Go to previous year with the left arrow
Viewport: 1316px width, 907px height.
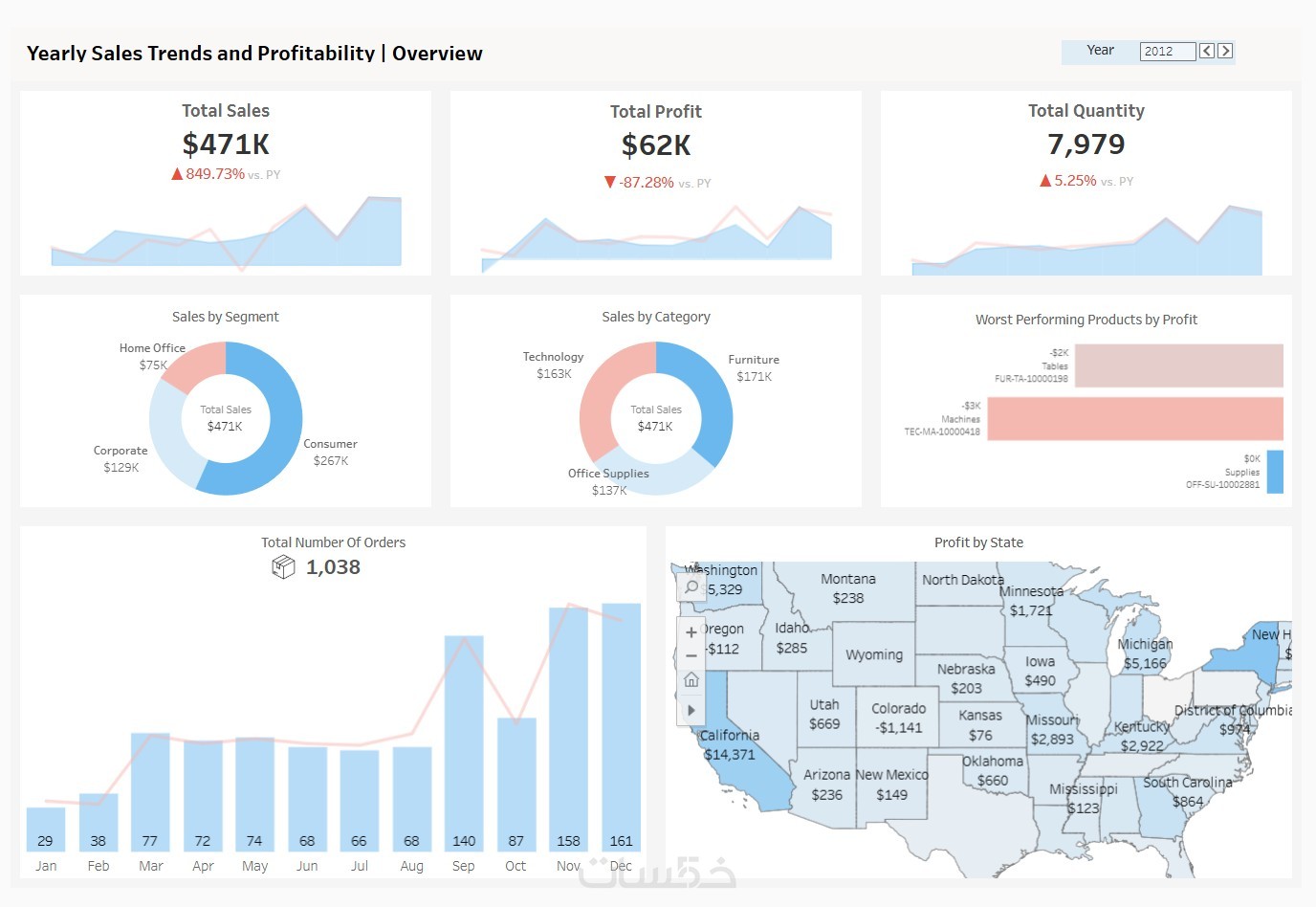(1207, 51)
